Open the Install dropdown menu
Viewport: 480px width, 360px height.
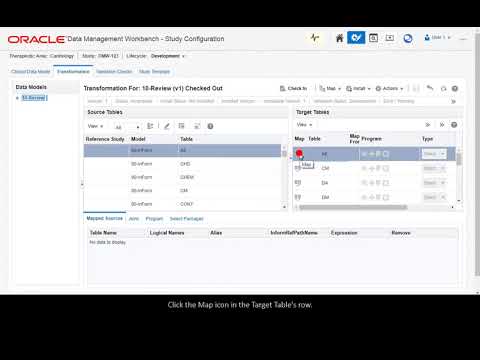[358, 89]
